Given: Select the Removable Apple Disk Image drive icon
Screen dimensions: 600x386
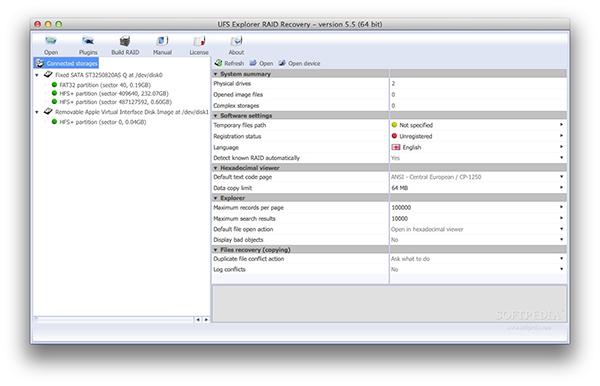Looking at the screenshot, I should point(48,111).
